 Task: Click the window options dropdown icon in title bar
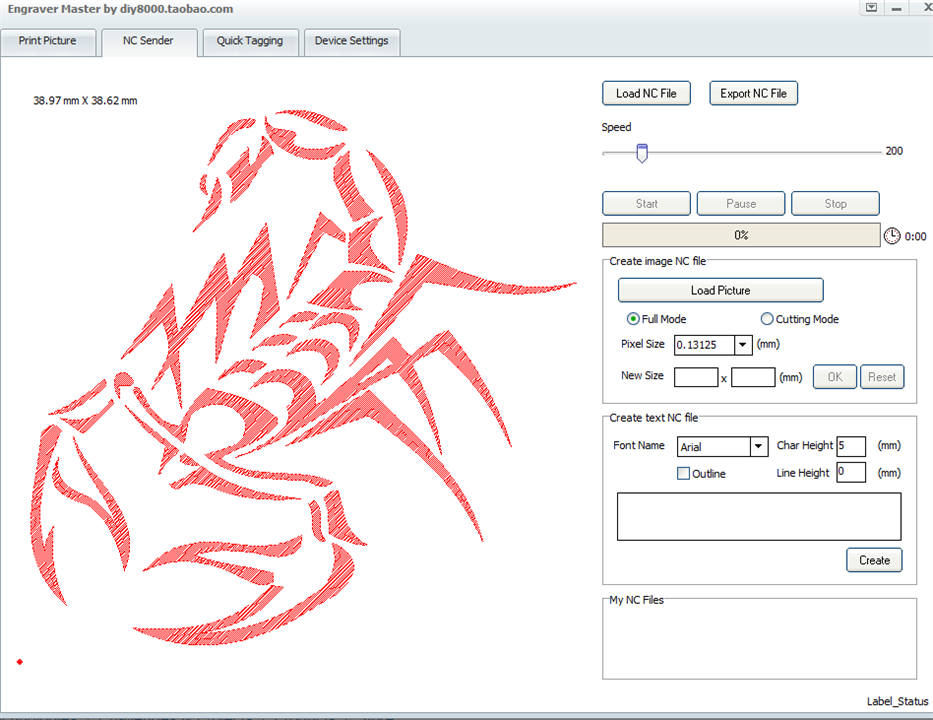point(871,7)
